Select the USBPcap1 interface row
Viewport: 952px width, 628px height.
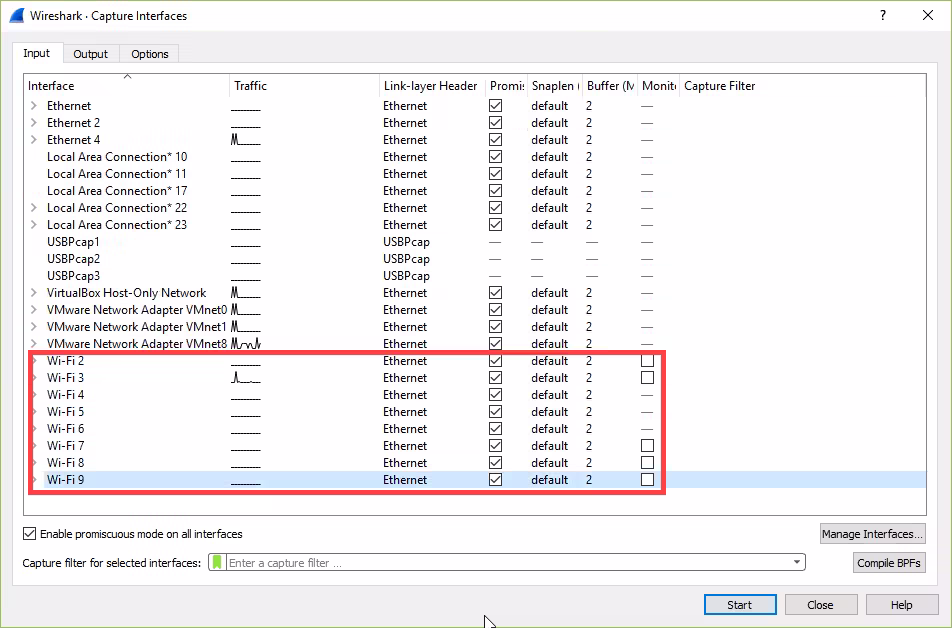(475, 242)
